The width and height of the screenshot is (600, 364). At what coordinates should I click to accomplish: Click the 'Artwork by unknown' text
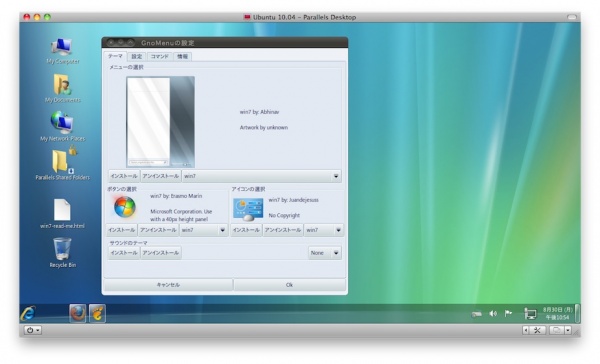tap(264, 127)
